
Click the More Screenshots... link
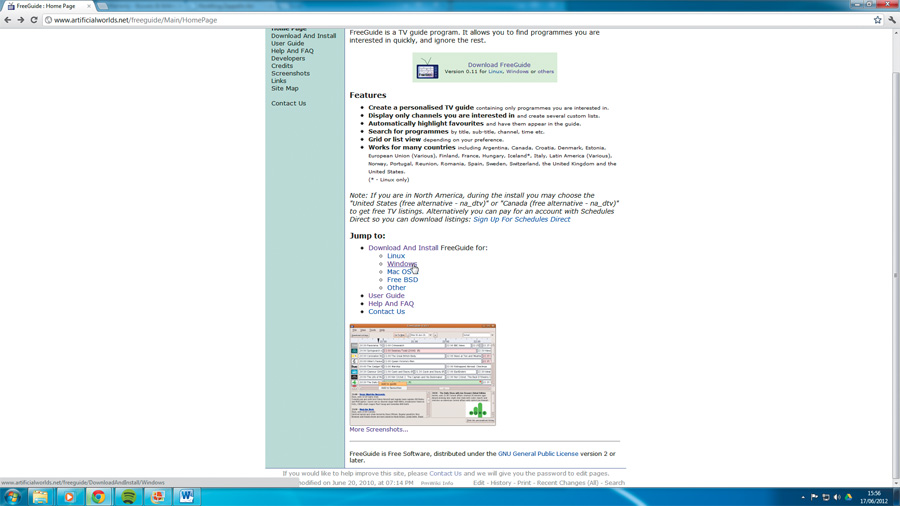tap(379, 429)
